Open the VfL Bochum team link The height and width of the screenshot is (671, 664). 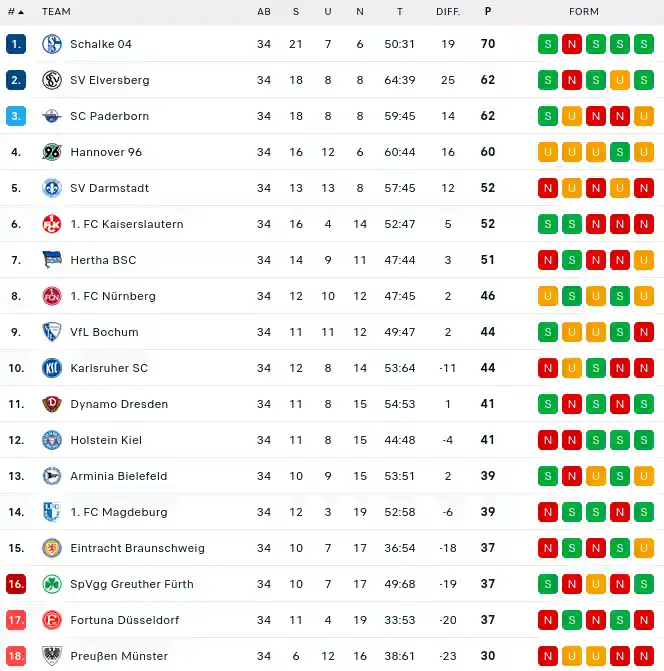(x=104, y=332)
